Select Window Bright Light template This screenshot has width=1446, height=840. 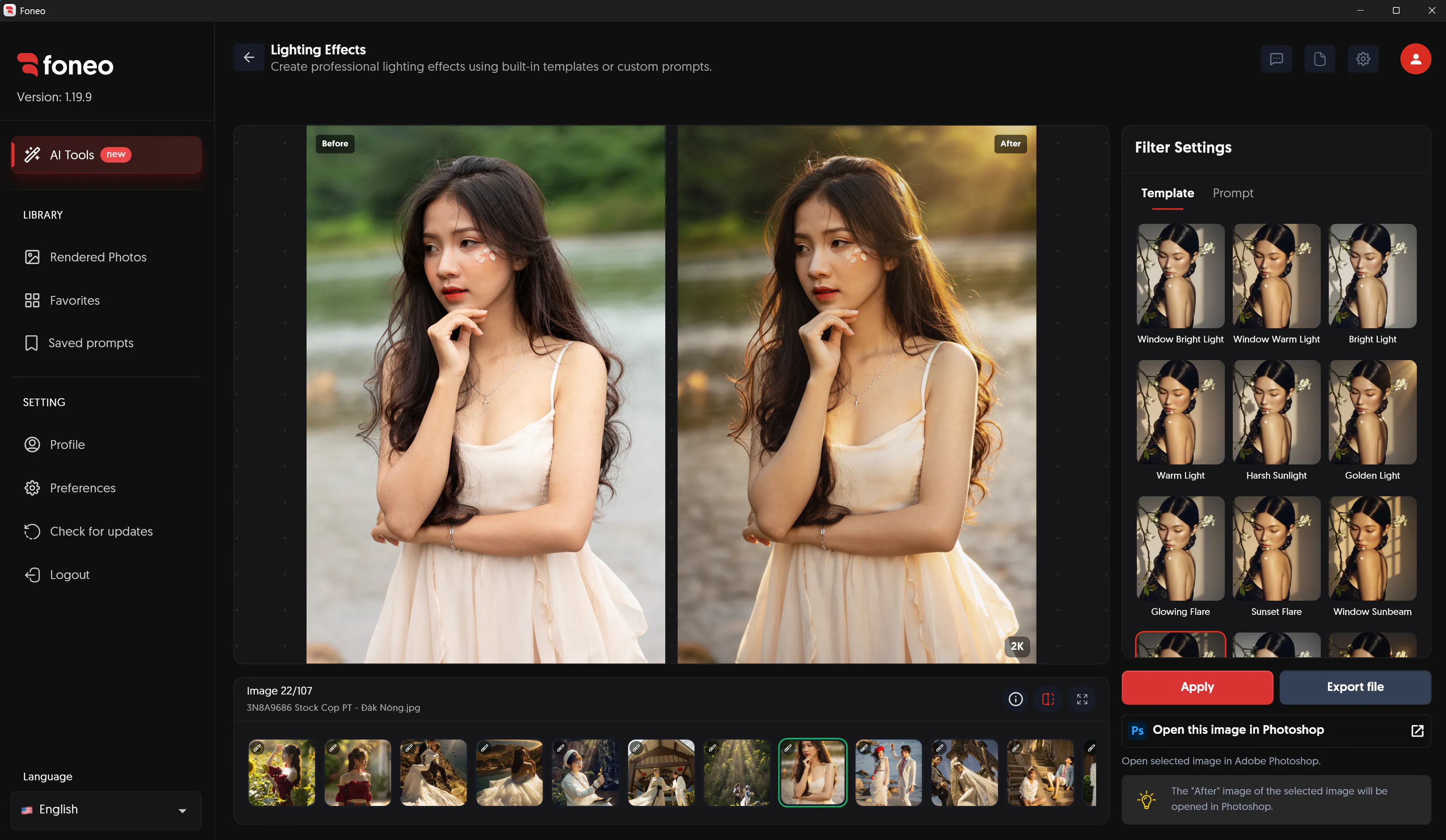click(1180, 276)
